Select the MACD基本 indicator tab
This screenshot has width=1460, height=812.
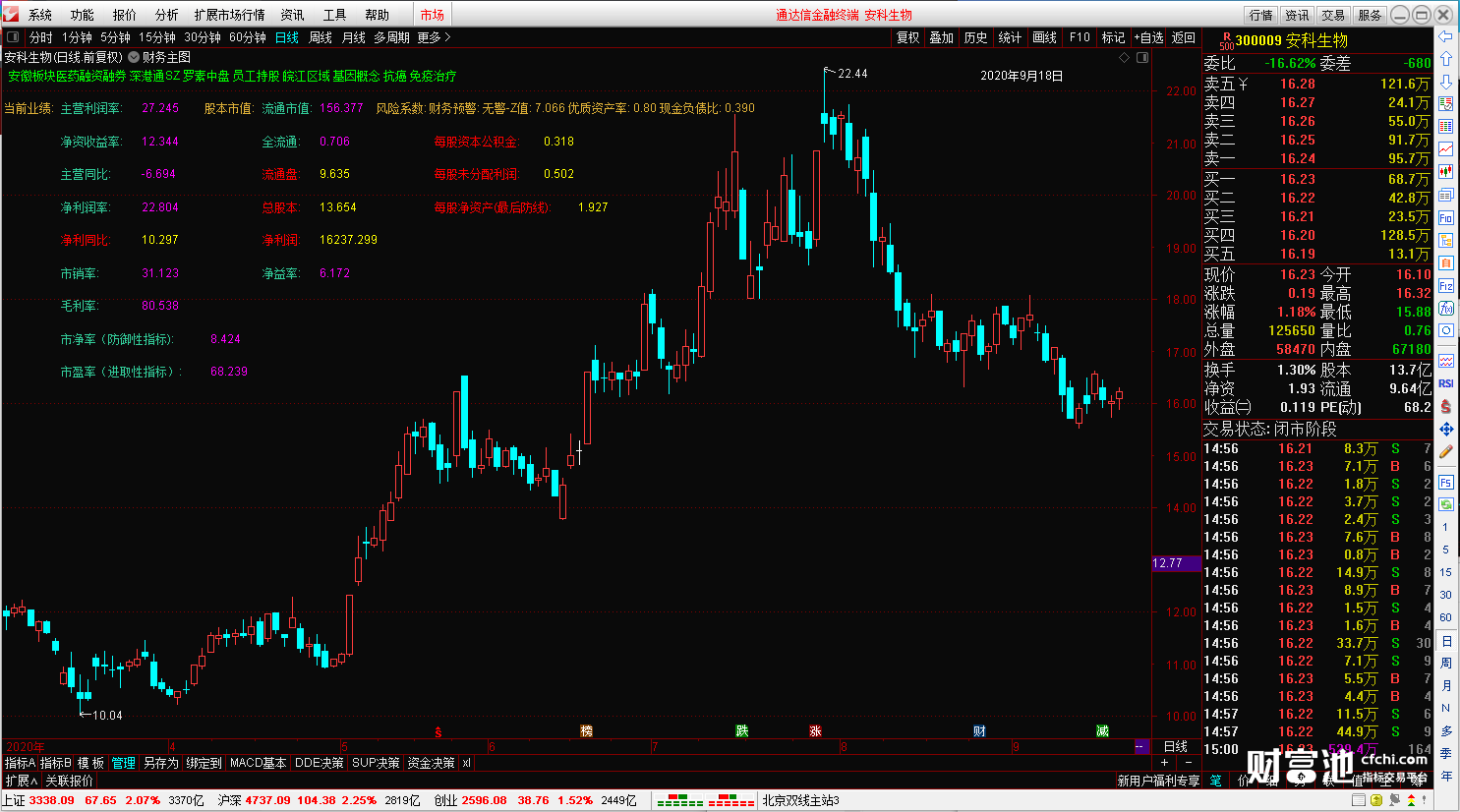258,763
